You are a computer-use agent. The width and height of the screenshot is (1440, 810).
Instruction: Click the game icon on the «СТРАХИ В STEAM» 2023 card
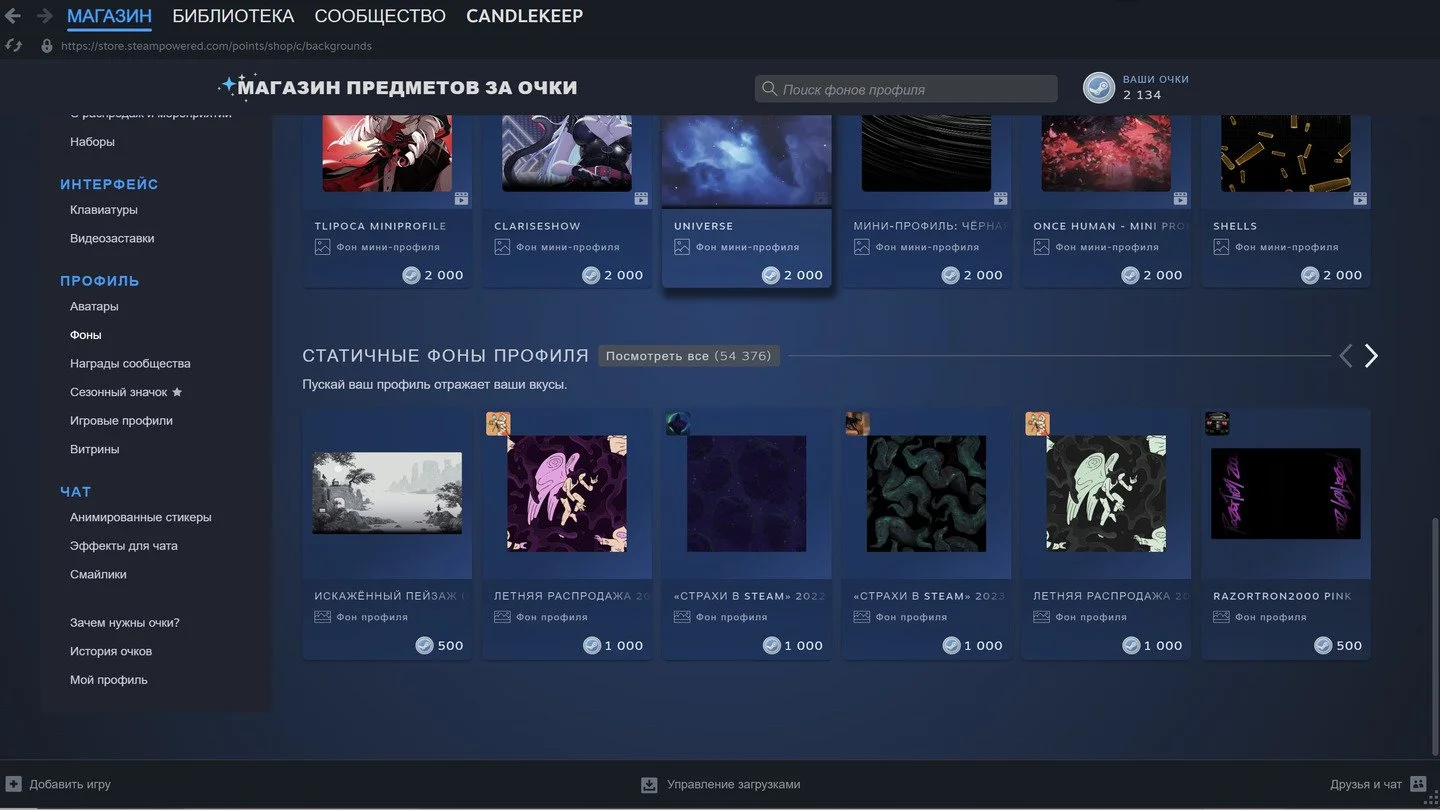tap(857, 423)
